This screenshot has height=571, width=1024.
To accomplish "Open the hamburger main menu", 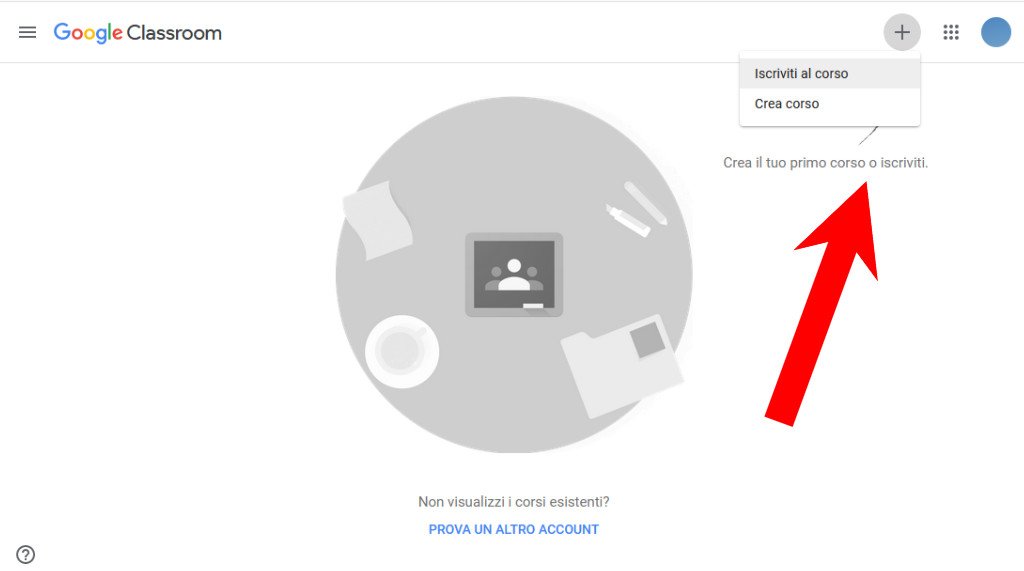I will coord(27,32).
